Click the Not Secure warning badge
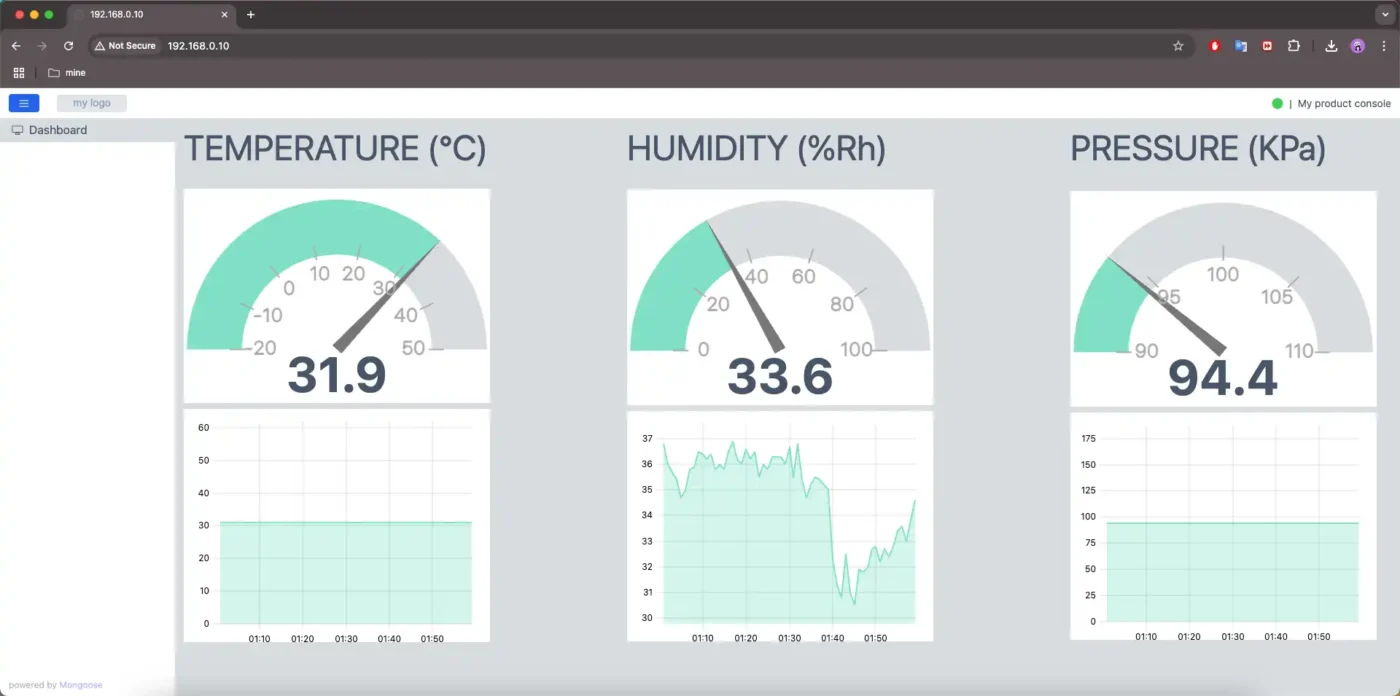 (126, 46)
